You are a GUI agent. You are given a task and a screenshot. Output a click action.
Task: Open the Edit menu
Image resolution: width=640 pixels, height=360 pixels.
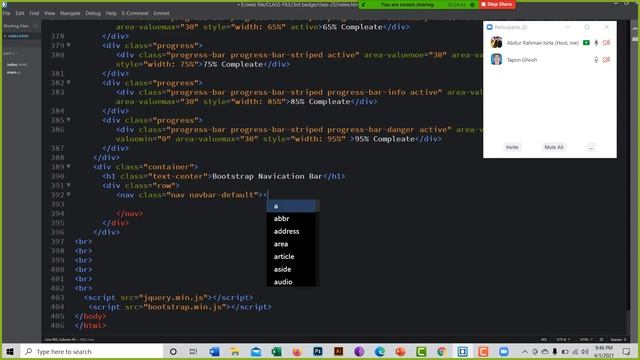tap(20, 13)
